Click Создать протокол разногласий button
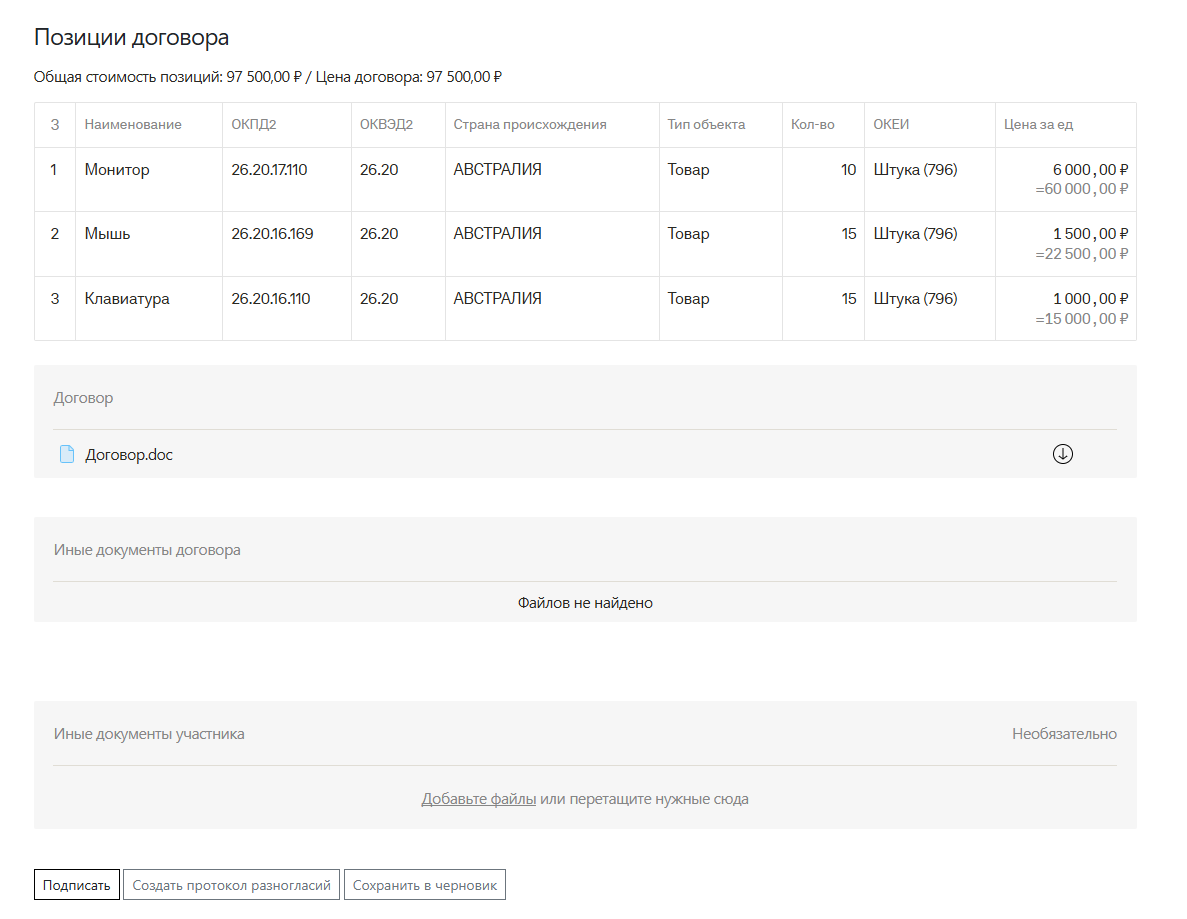The width and height of the screenshot is (1187, 919). click(x=231, y=885)
